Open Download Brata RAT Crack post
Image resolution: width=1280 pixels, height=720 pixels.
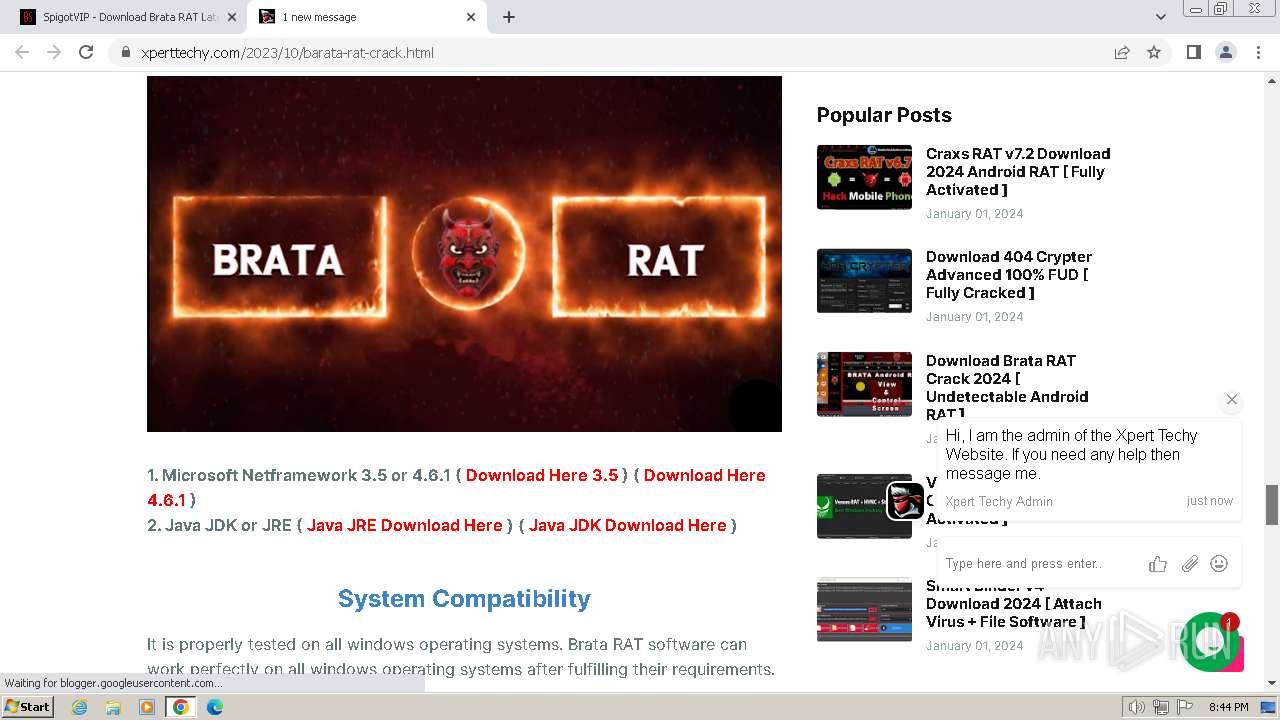[x=1007, y=387]
